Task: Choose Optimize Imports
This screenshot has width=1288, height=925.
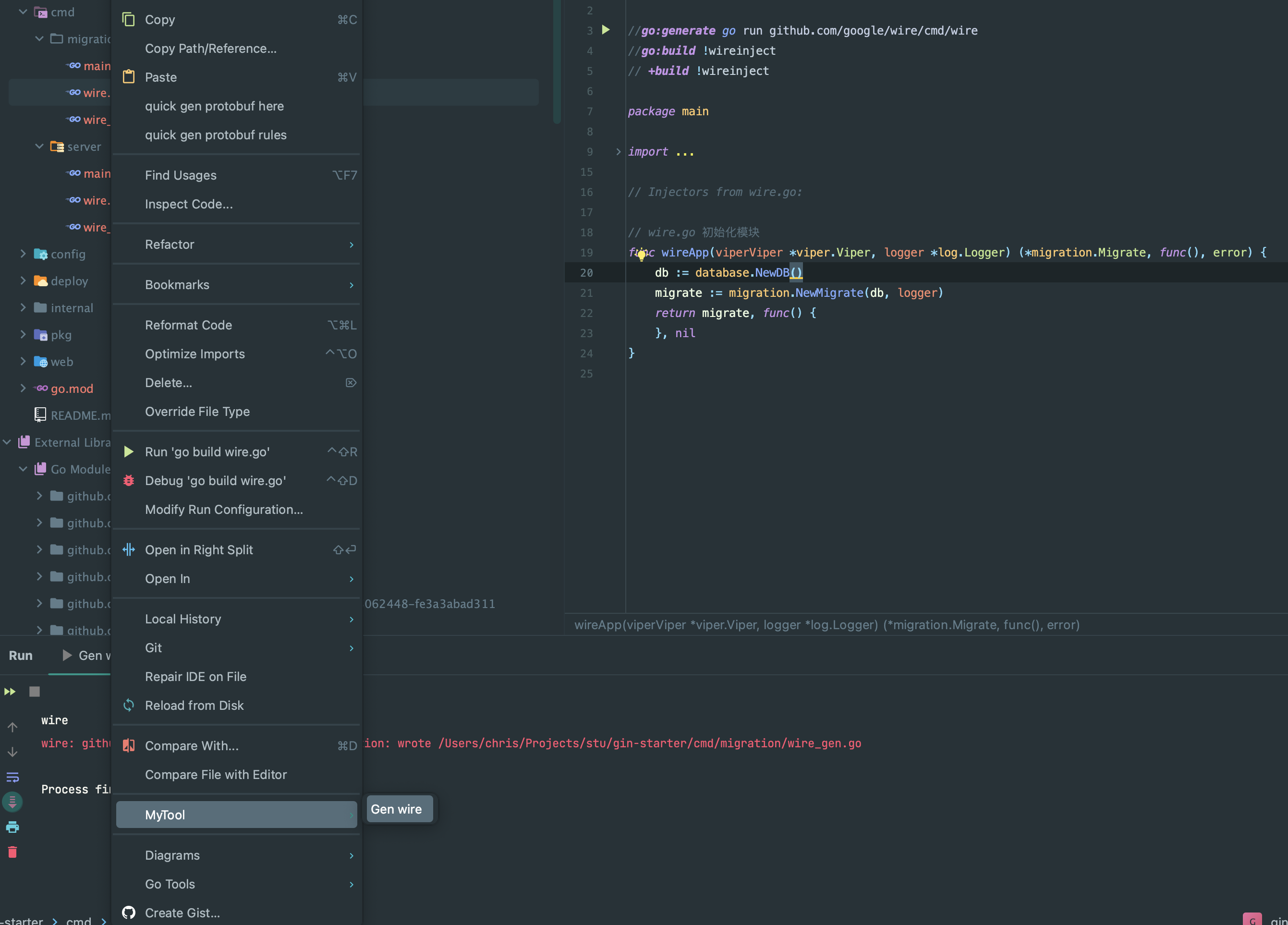Action: pos(237,354)
